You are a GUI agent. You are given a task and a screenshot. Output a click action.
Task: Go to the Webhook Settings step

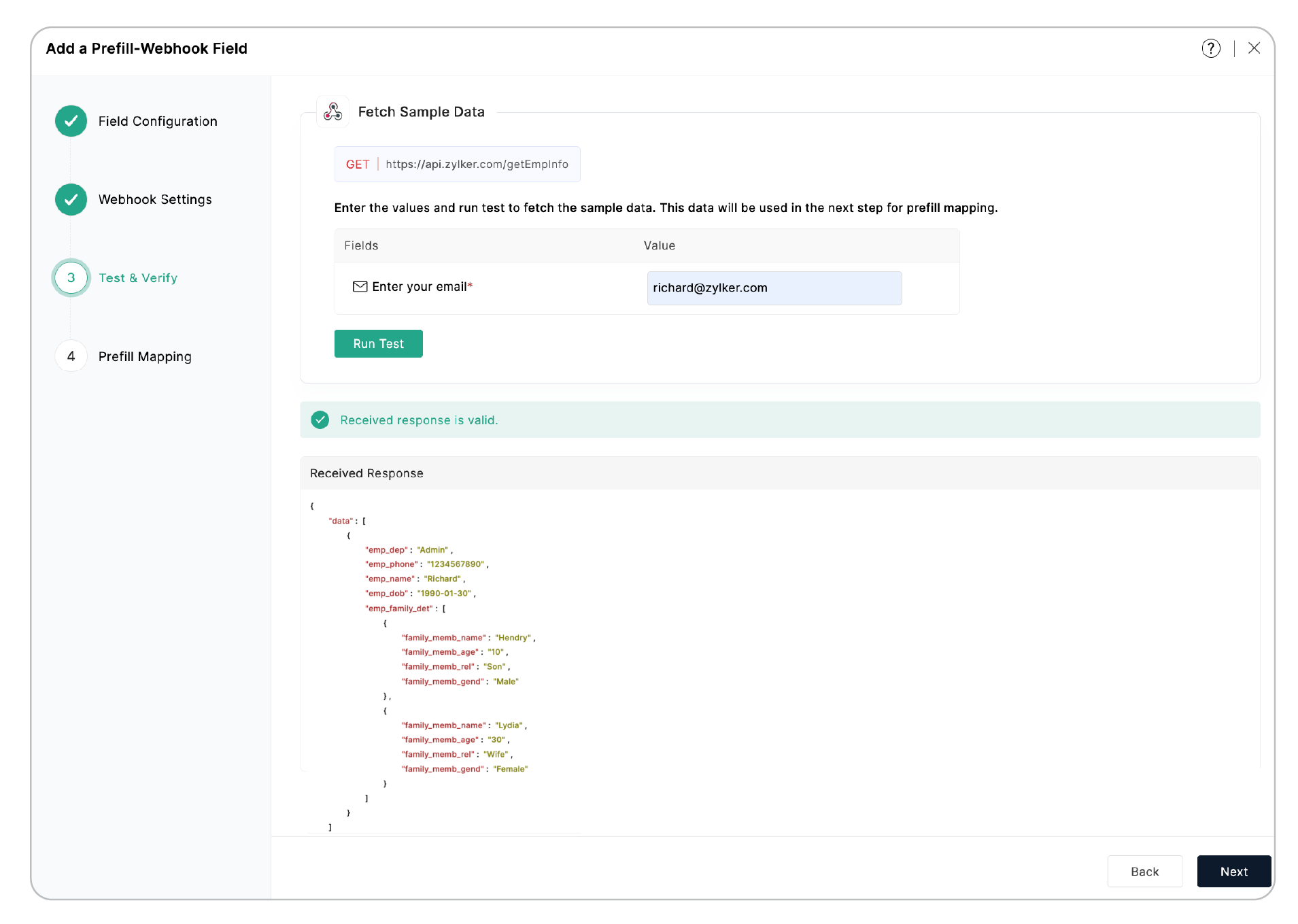155,199
